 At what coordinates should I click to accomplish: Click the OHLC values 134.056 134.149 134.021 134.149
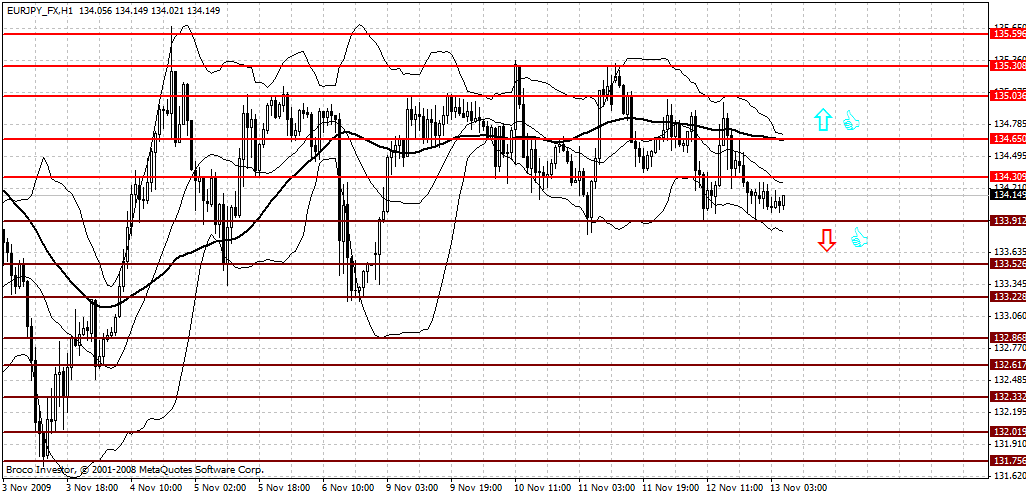[x=150, y=10]
